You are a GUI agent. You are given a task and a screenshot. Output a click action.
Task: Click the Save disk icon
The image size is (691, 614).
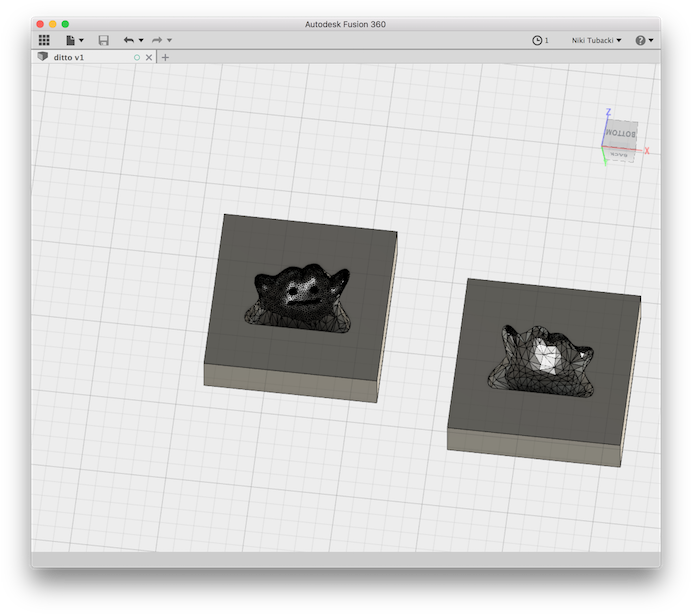[104, 40]
